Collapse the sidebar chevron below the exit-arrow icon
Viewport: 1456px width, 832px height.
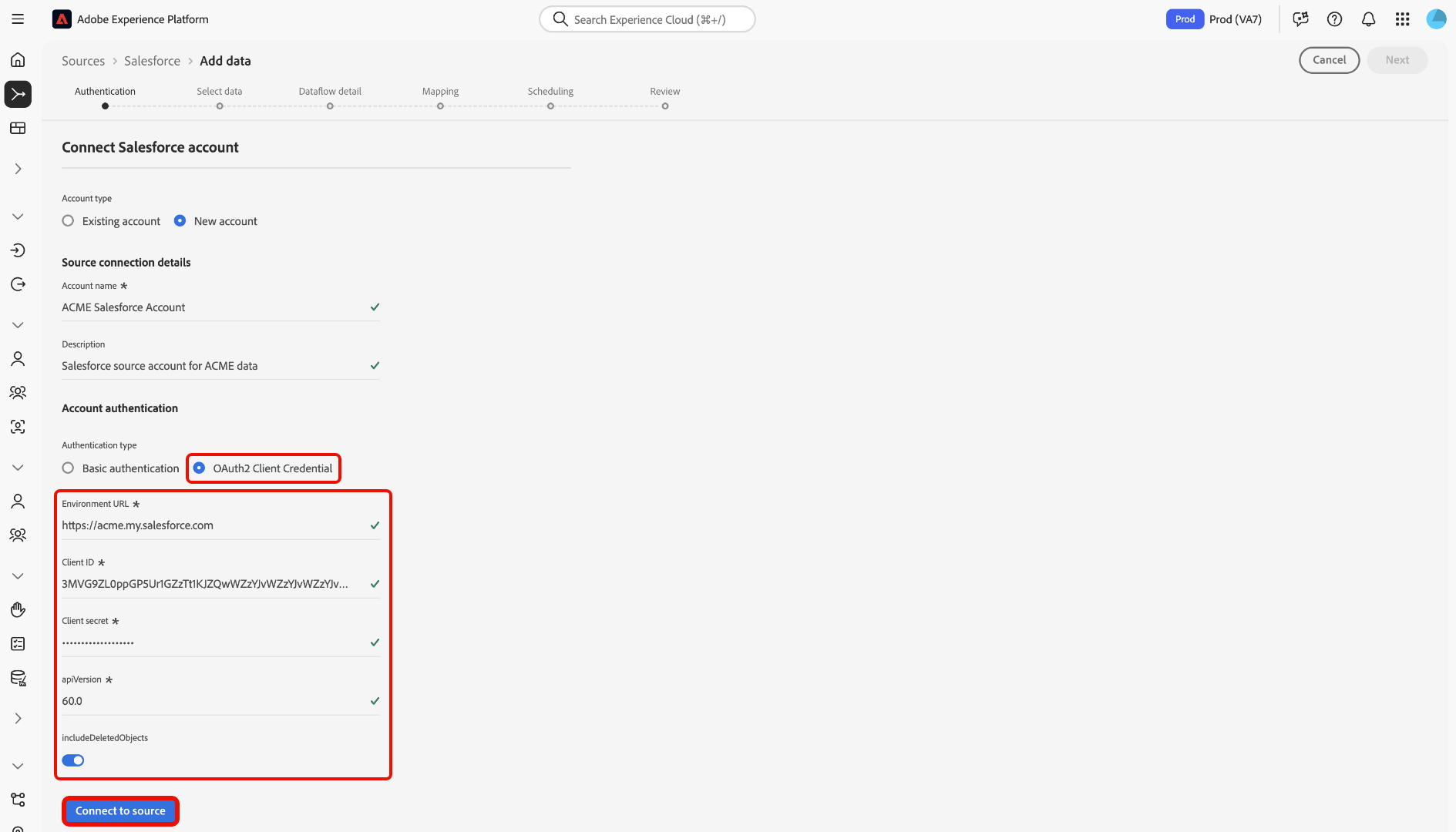tap(18, 325)
